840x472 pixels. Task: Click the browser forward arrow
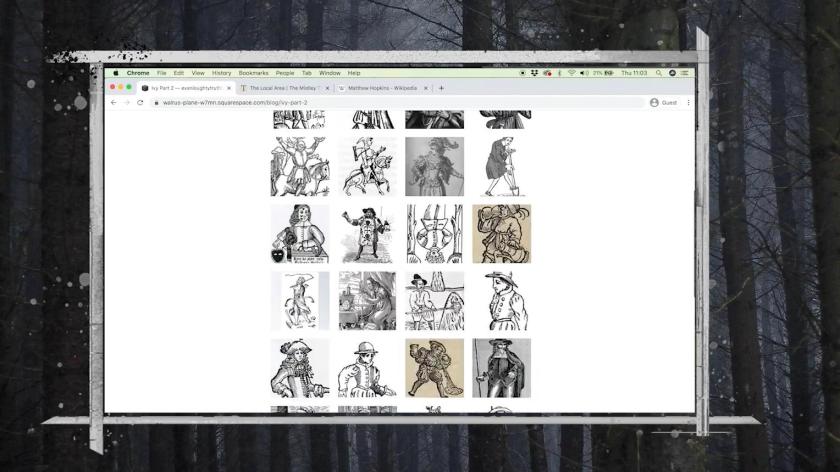tap(126, 102)
